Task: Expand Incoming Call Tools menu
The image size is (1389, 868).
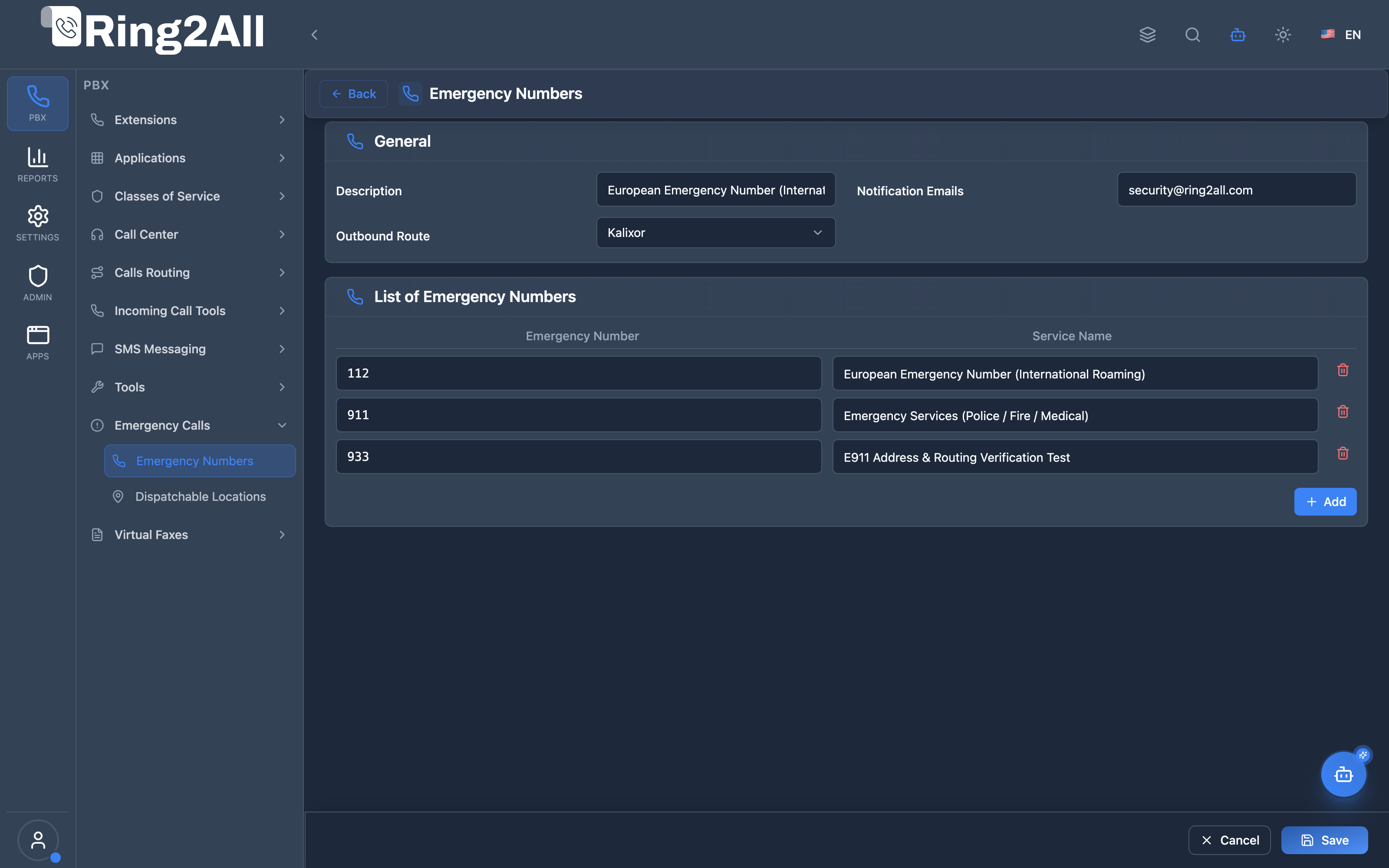Action: (x=188, y=311)
